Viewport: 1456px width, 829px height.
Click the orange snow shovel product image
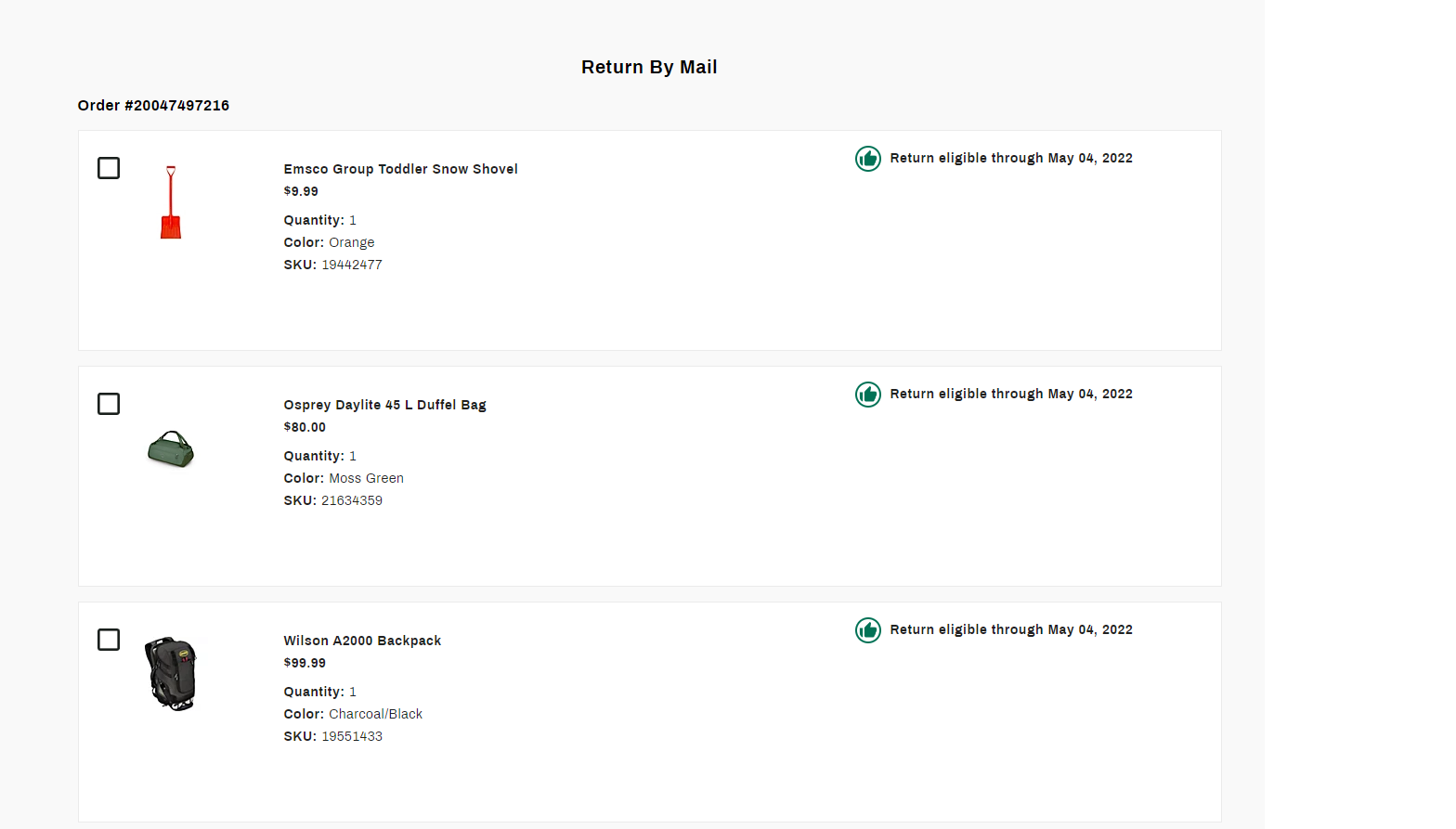point(171,202)
